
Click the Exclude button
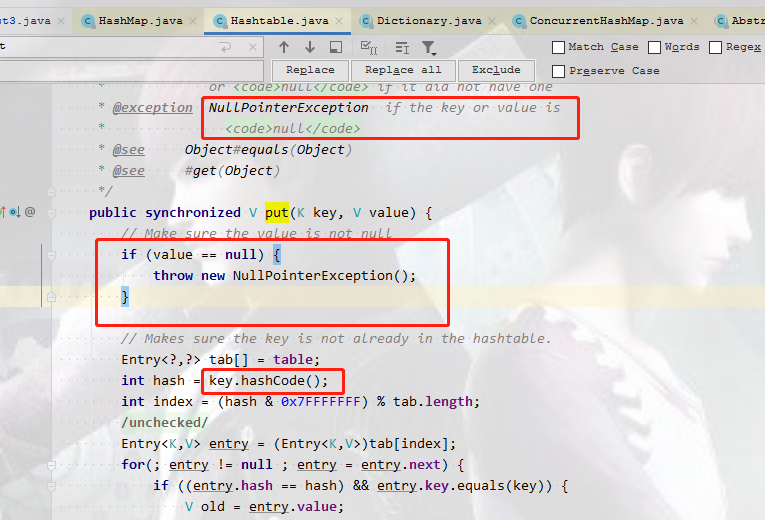pos(496,70)
